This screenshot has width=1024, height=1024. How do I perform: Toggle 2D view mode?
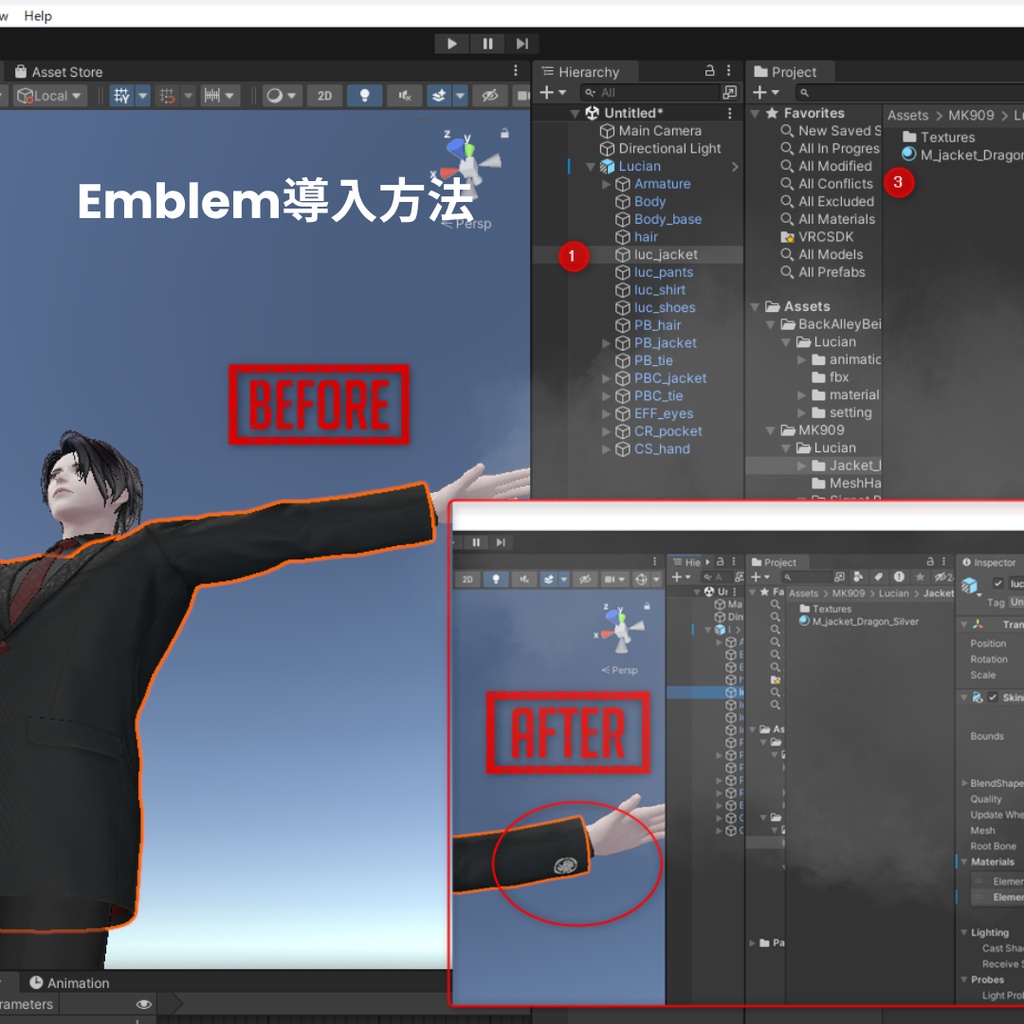click(325, 95)
